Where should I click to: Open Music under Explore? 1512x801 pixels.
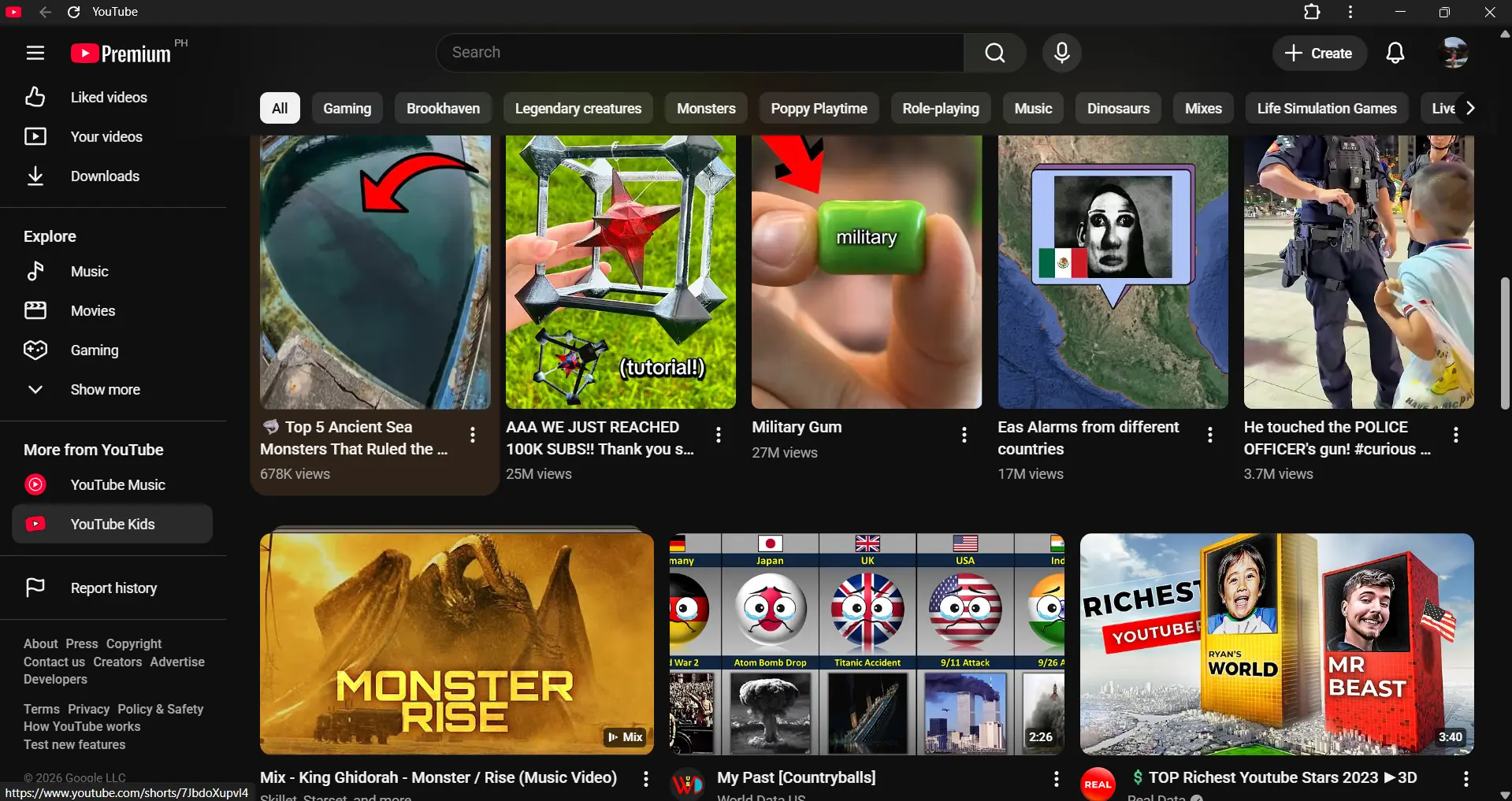[x=113, y=271]
